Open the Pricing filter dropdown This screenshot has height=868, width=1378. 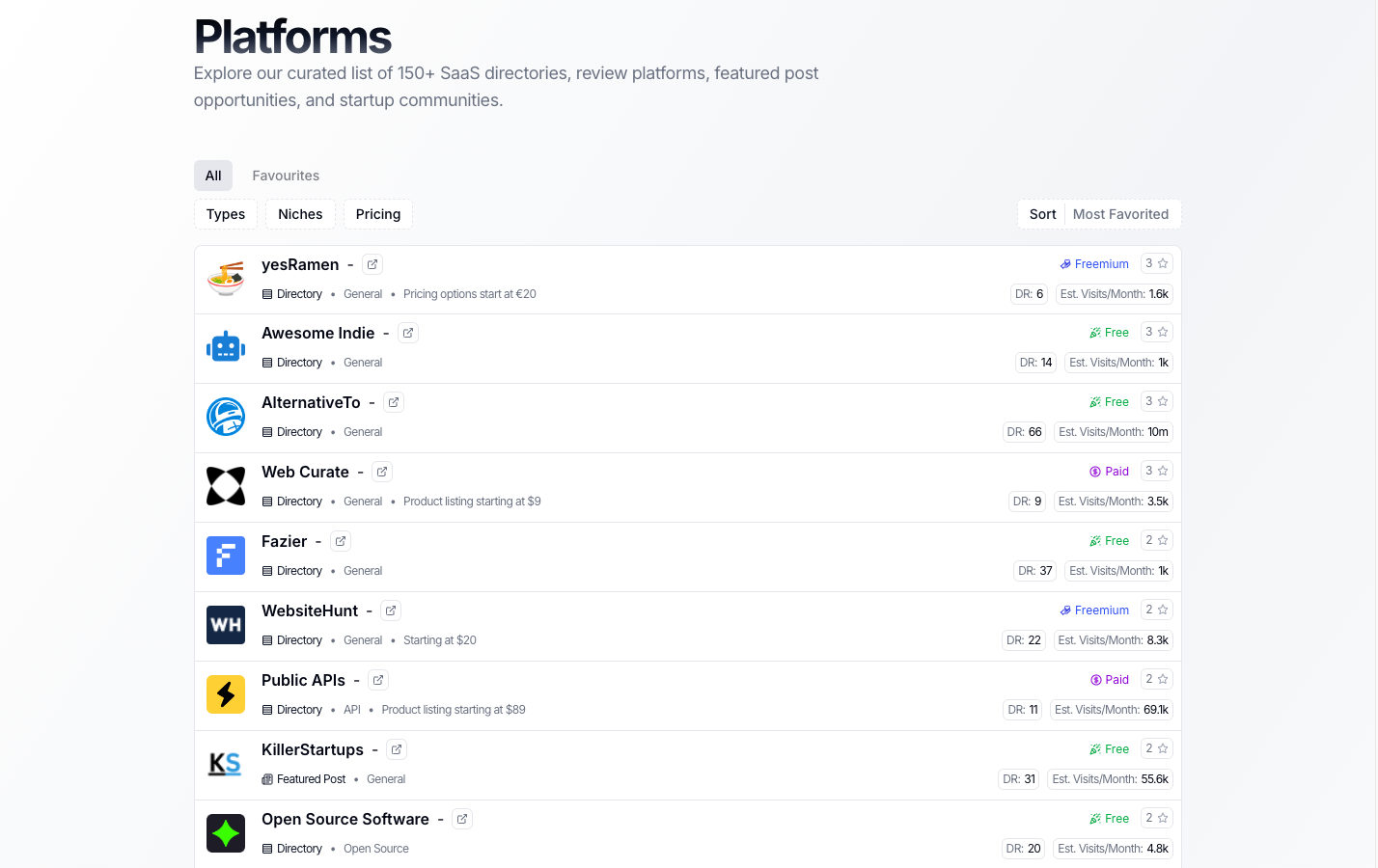[378, 214]
